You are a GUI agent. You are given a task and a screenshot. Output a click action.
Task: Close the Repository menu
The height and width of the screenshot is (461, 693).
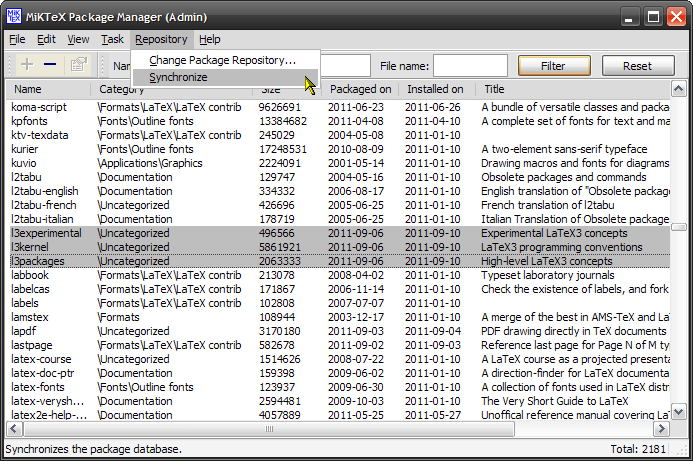(161, 39)
